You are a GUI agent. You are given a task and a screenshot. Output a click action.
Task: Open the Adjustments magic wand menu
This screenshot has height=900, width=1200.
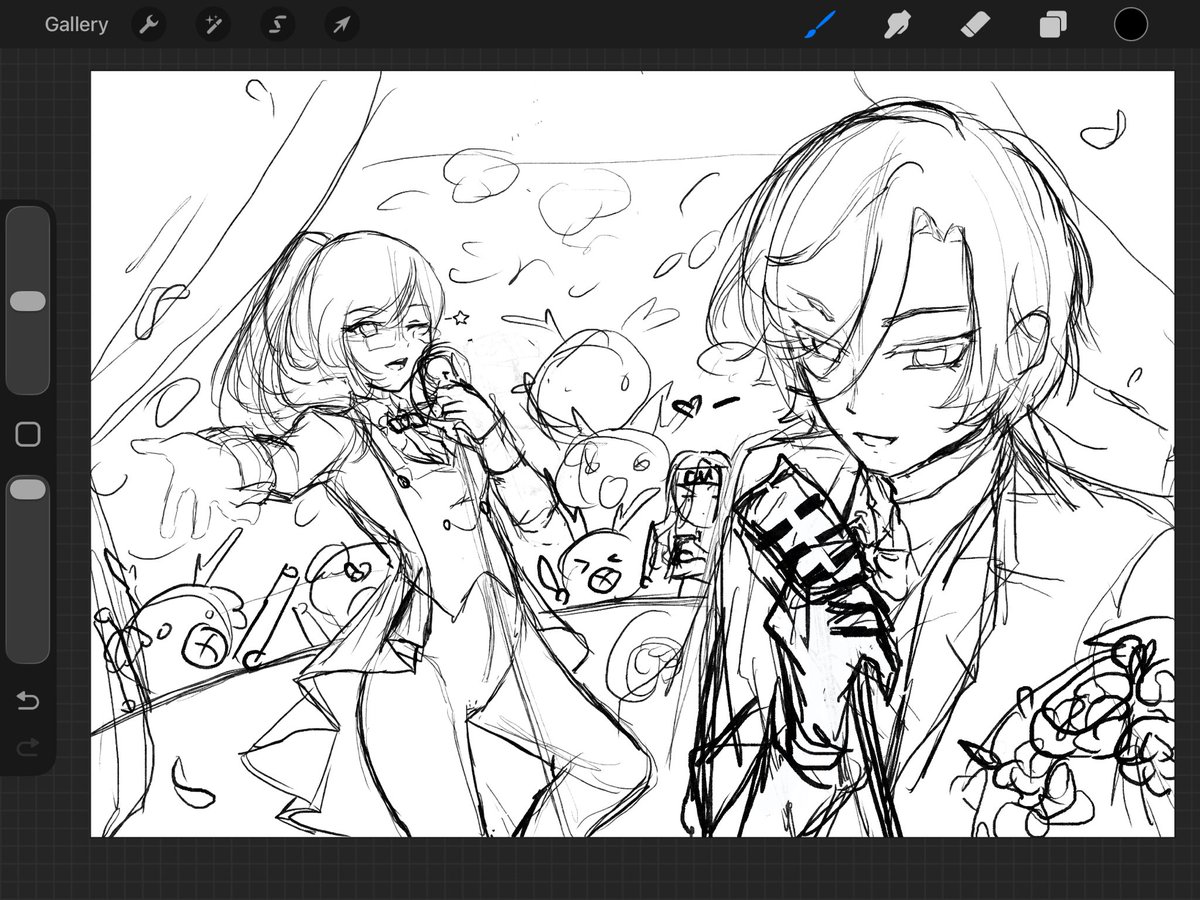(x=213, y=25)
